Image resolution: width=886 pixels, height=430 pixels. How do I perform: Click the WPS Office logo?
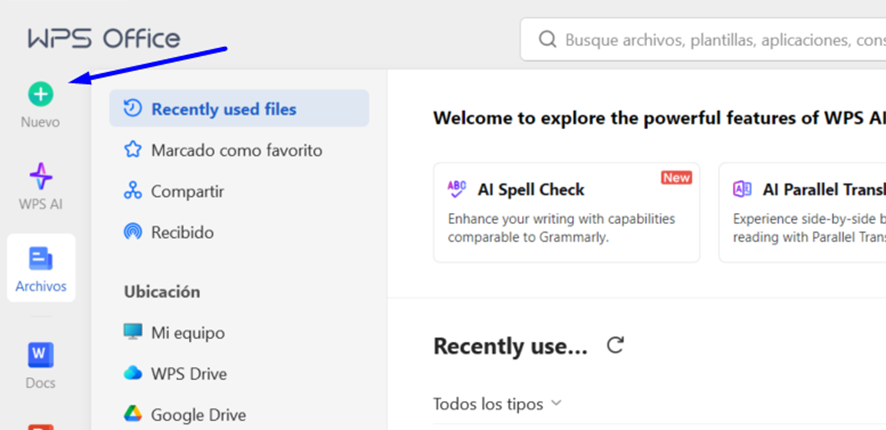pyautogui.click(x=104, y=39)
